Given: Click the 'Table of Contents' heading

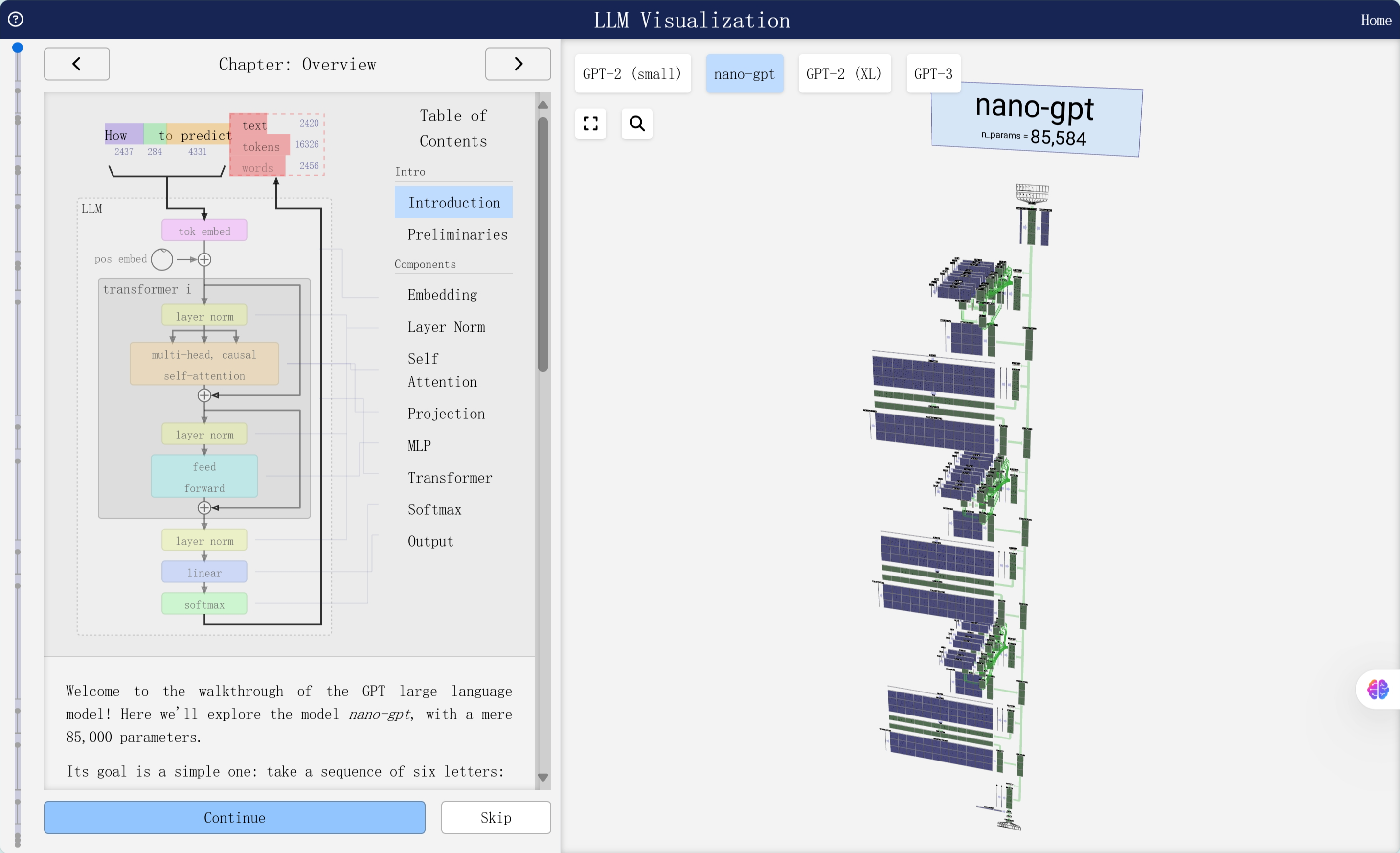Looking at the screenshot, I should (453, 128).
